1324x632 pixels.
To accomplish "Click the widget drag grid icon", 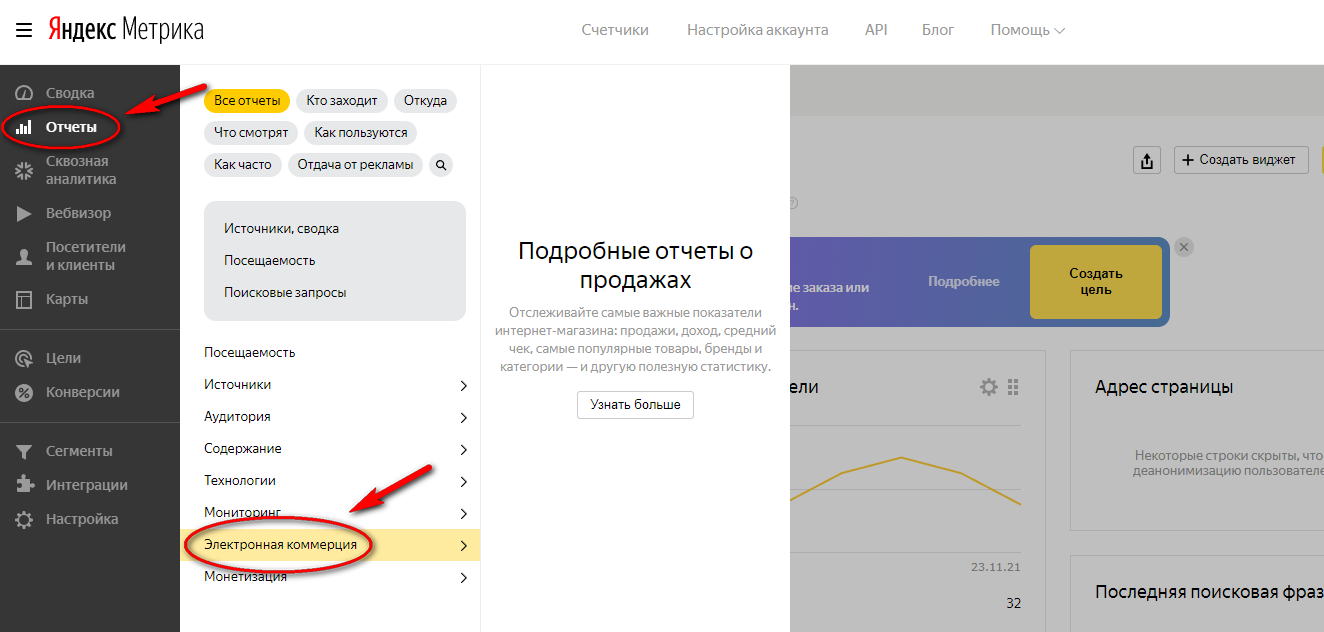I will point(1013,387).
